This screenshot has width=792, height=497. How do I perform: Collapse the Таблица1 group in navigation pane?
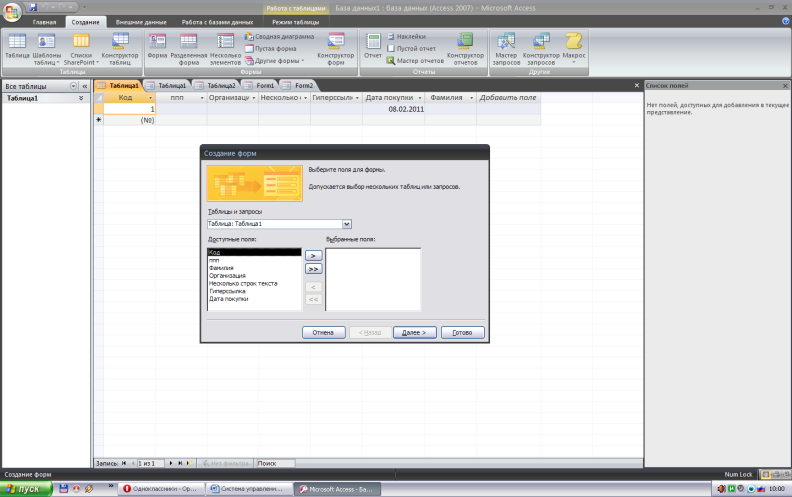point(81,98)
